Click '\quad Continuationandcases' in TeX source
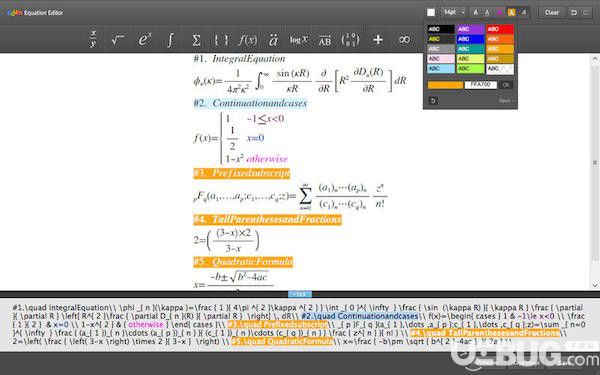This screenshot has height=375, width=600. 366,316
